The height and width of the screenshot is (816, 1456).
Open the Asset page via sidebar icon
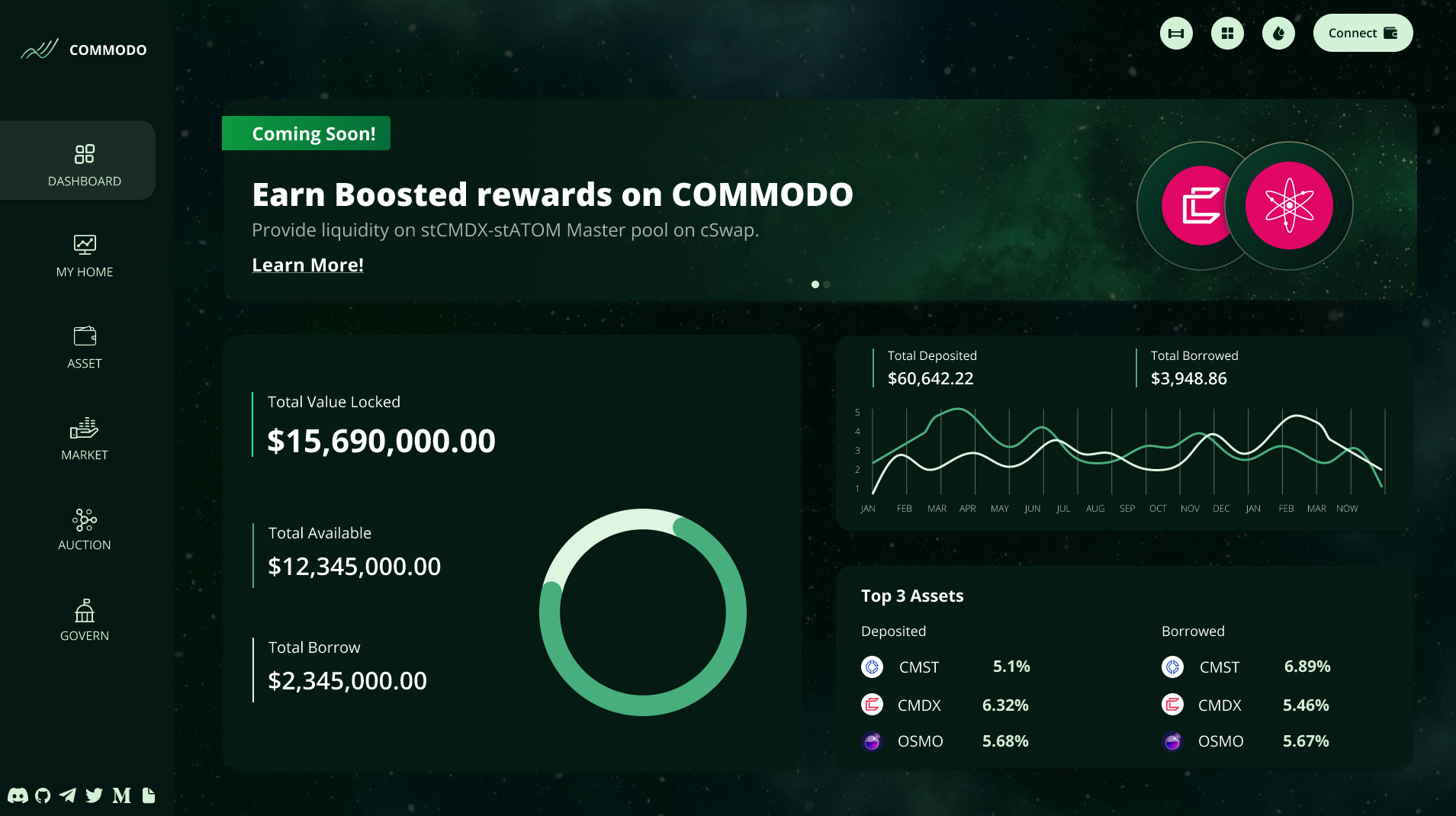(x=84, y=347)
